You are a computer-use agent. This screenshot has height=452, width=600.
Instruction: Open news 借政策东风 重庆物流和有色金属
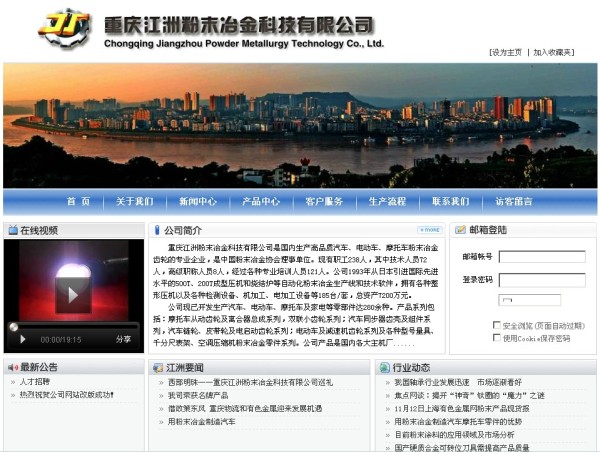click(245, 408)
